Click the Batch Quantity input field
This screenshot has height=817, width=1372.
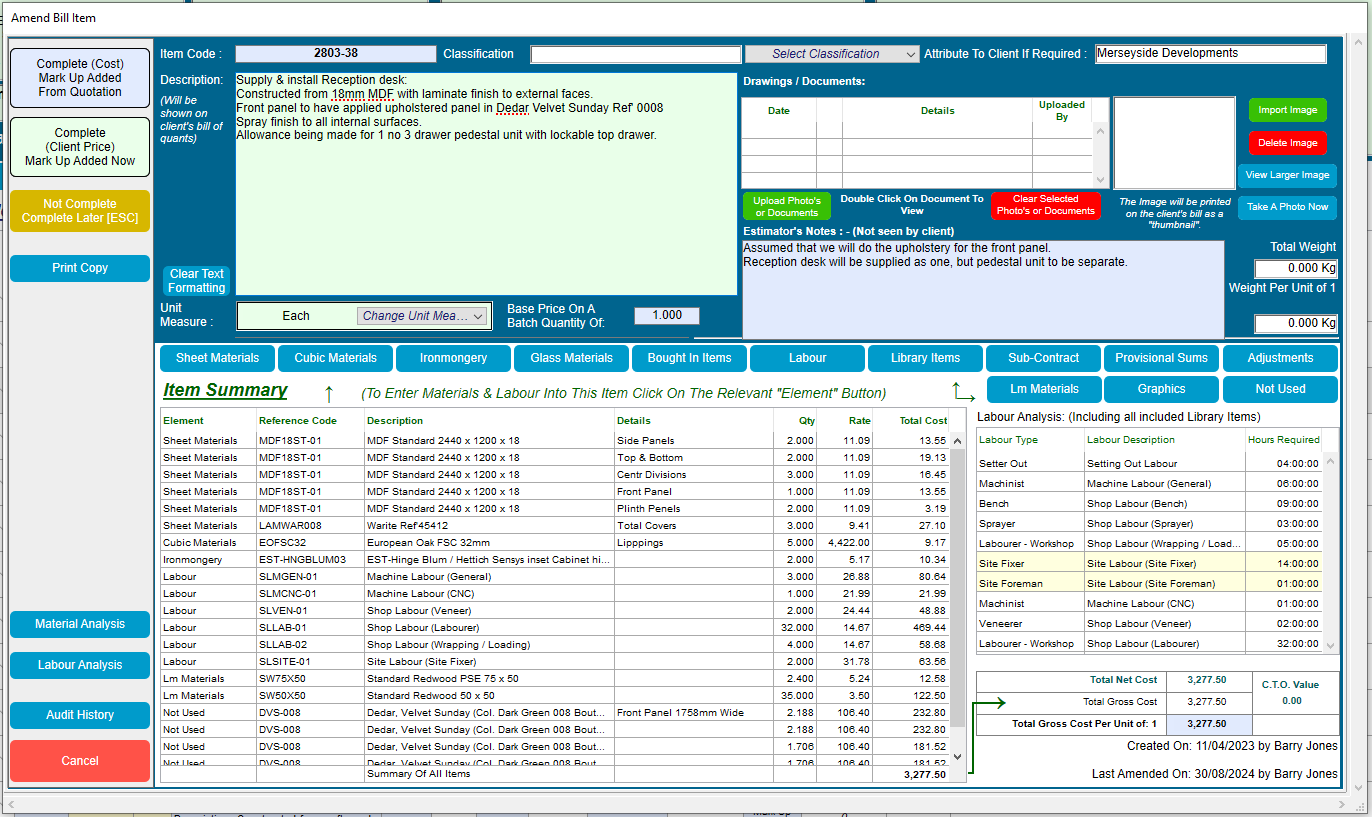666,315
